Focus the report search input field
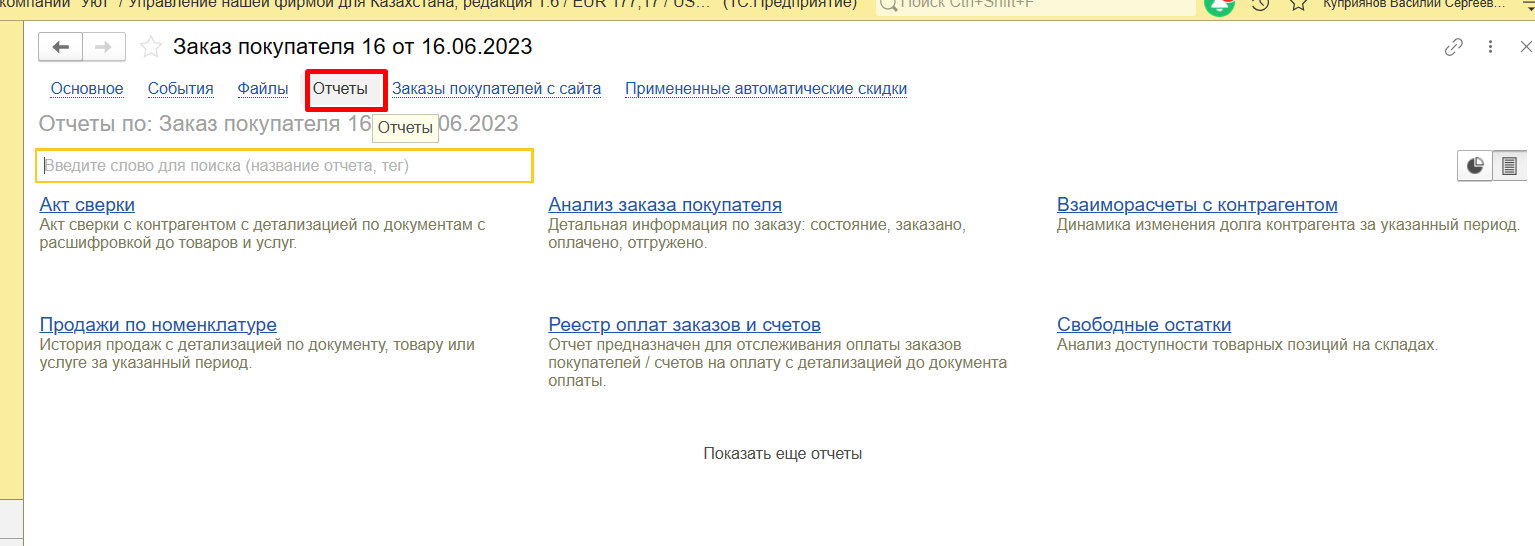Viewport: 1535px width, 546px height. (x=284, y=166)
